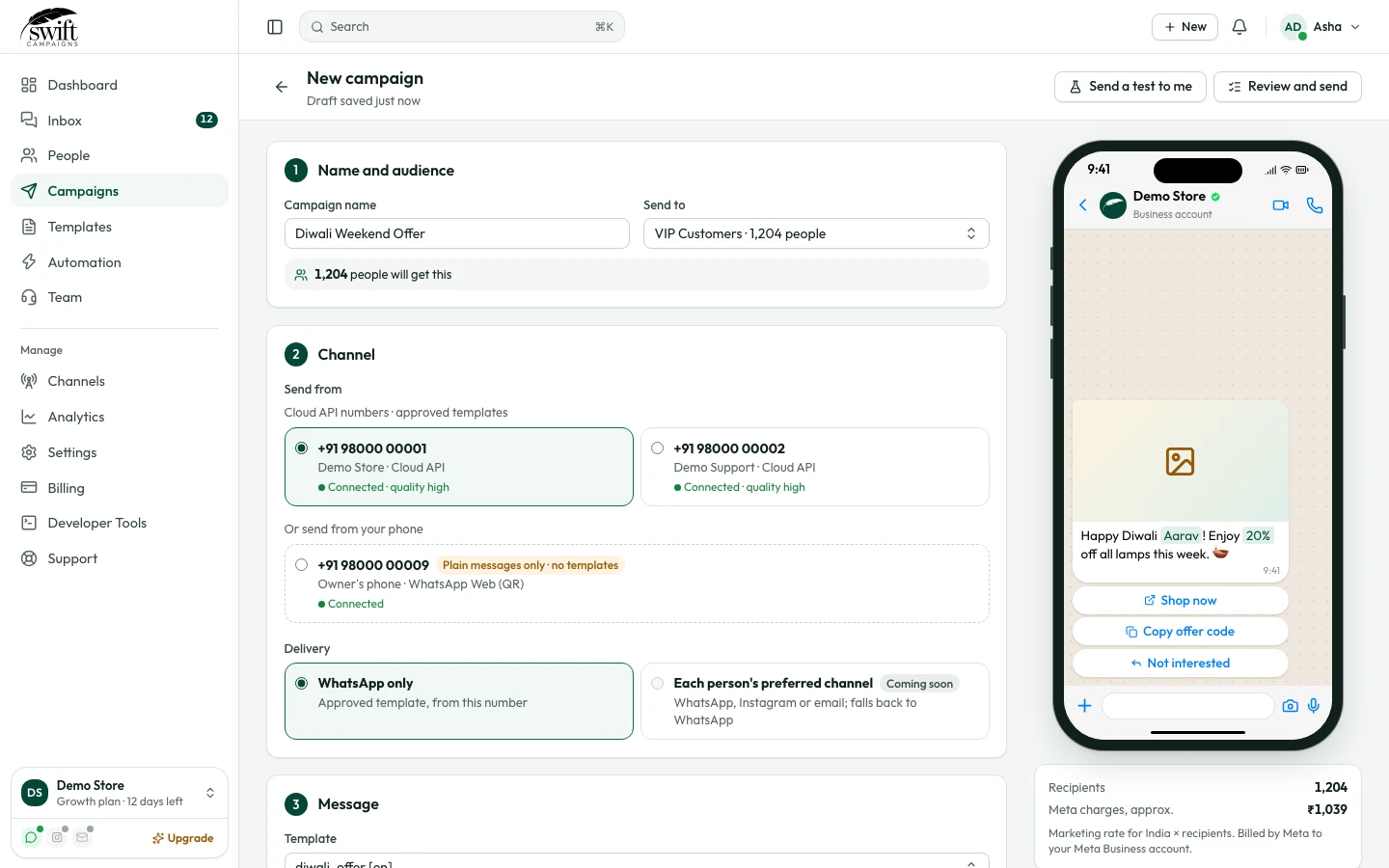Go back with the left arrow
Viewport: 1389px width, 868px height.
point(282,87)
